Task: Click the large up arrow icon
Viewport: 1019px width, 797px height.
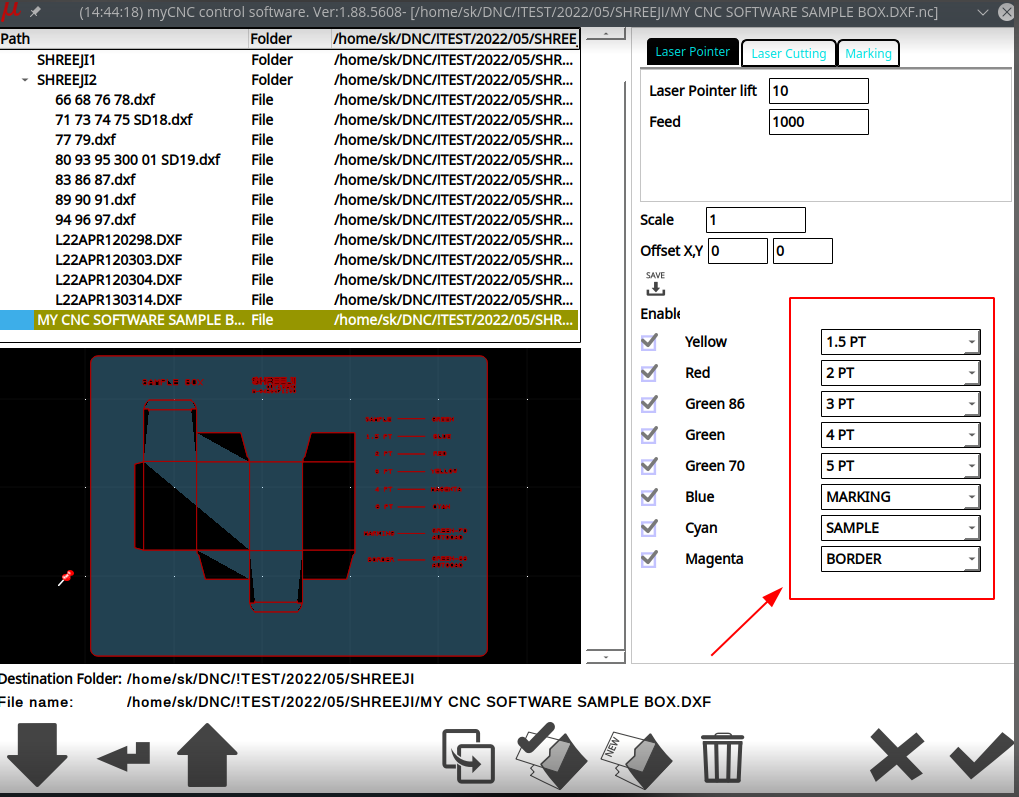Action: coord(207,755)
